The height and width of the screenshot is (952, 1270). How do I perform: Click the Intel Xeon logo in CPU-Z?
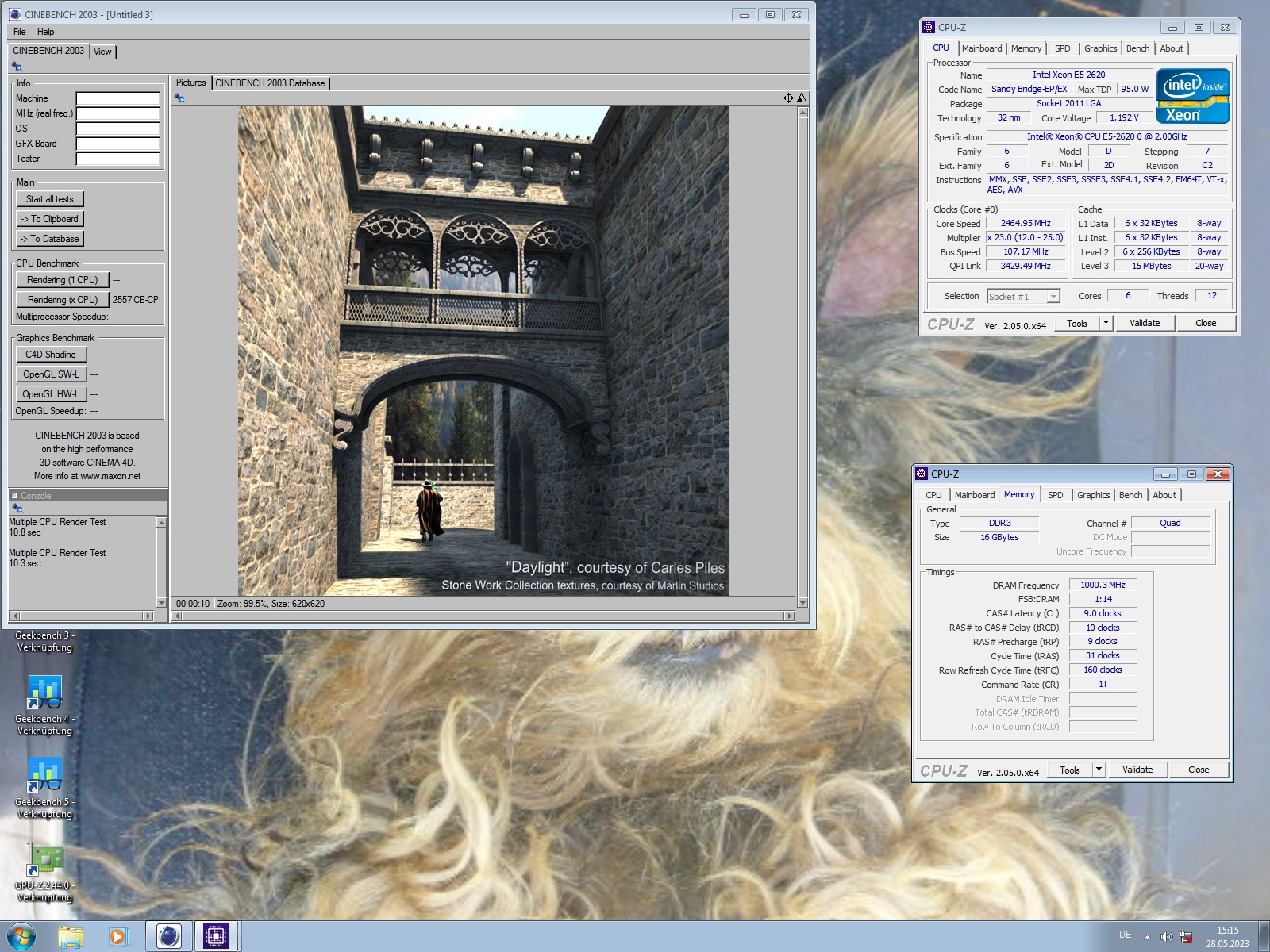(x=1193, y=96)
